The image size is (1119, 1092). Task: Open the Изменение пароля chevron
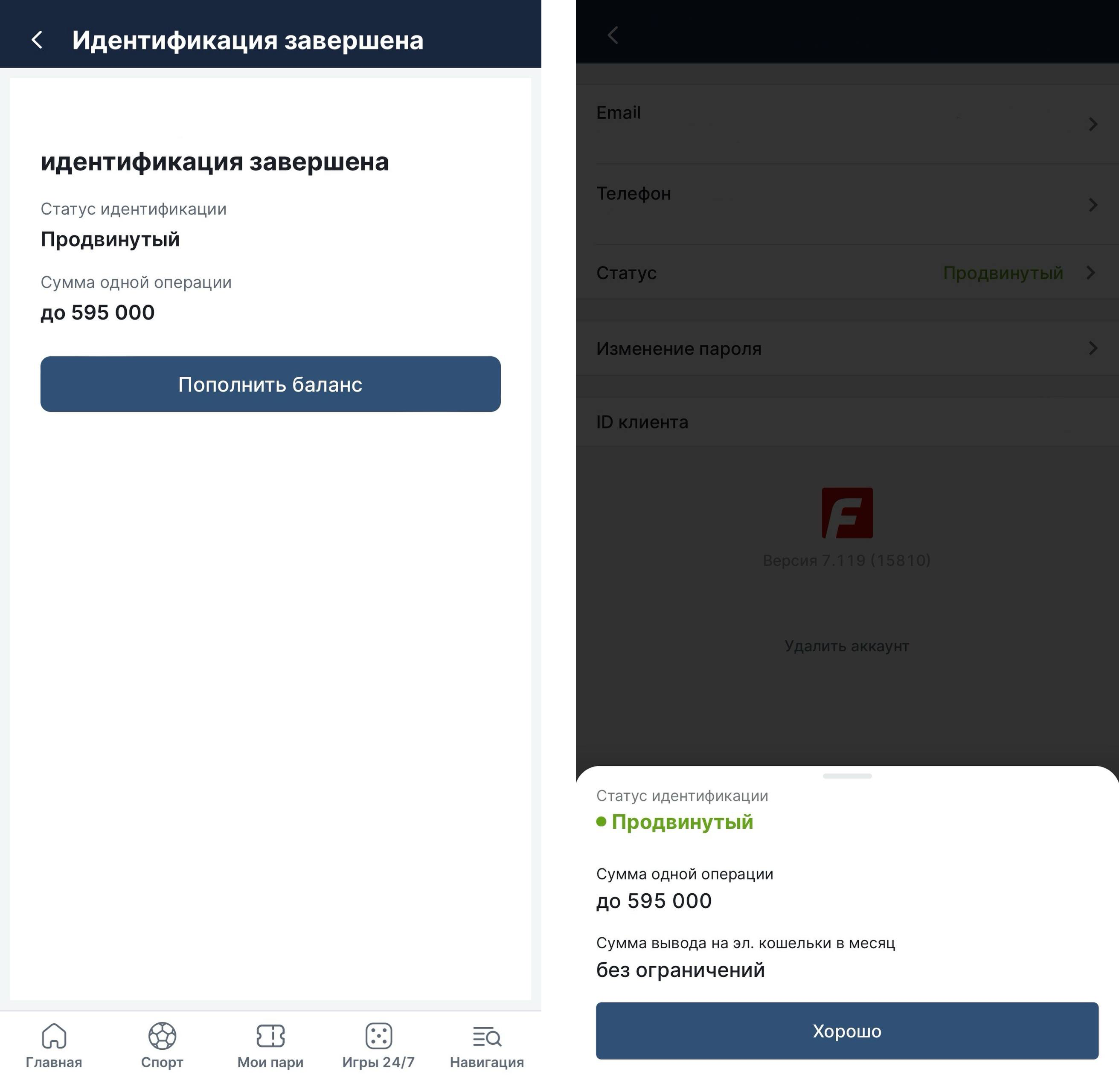[x=1093, y=348]
